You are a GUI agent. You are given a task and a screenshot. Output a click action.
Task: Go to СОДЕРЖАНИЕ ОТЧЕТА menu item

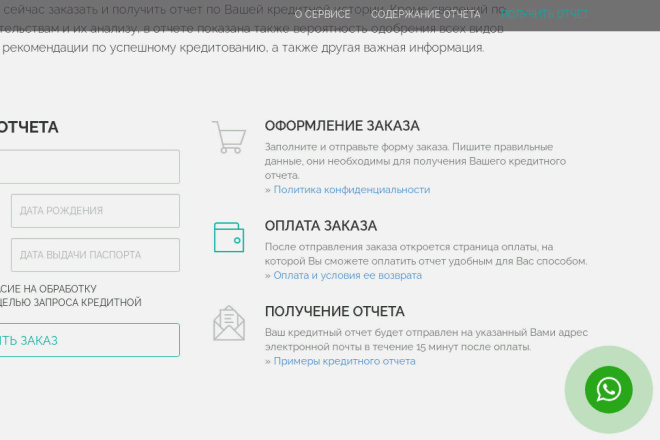click(425, 14)
